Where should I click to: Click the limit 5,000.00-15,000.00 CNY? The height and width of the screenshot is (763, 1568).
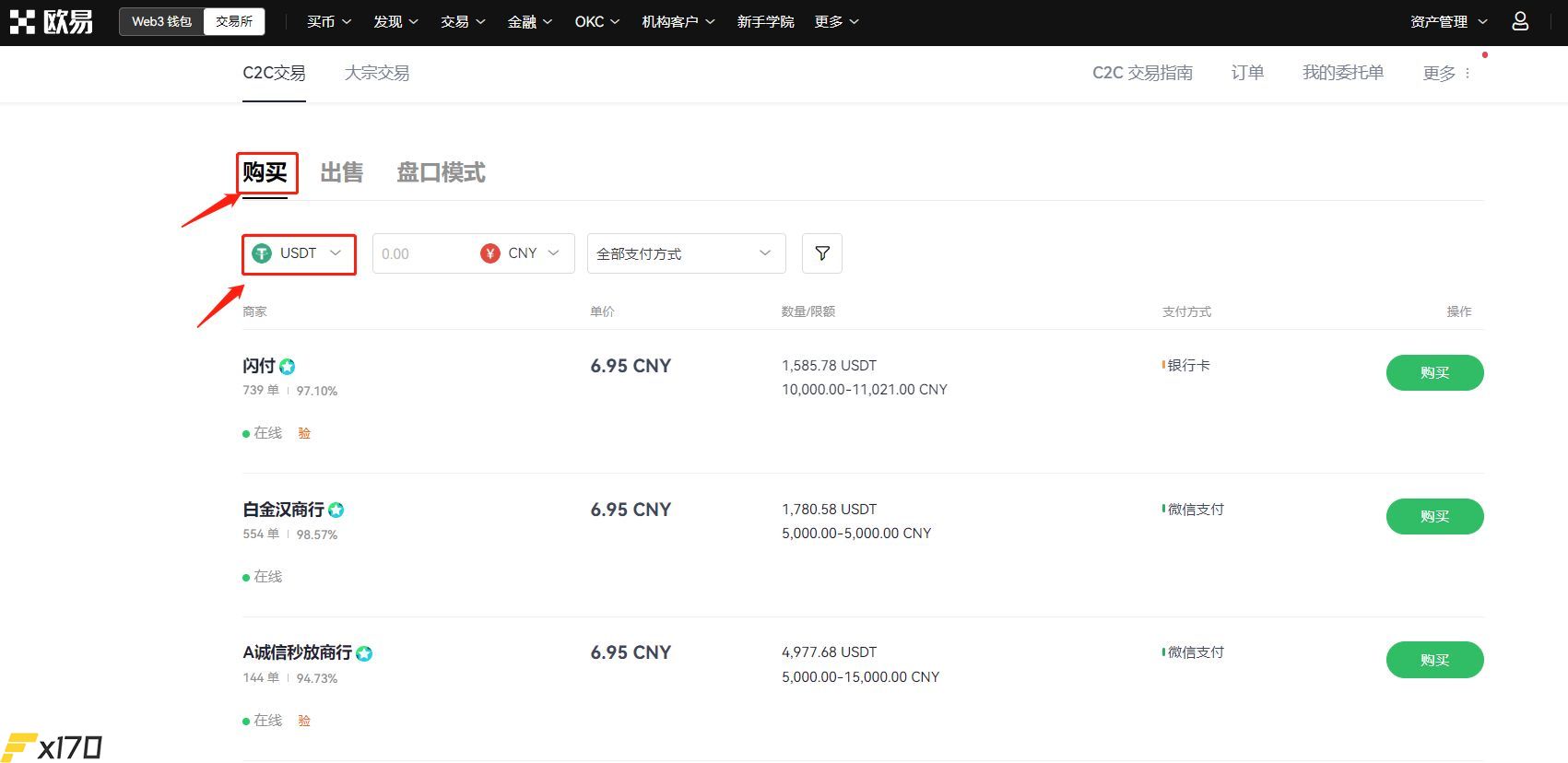tap(861, 677)
